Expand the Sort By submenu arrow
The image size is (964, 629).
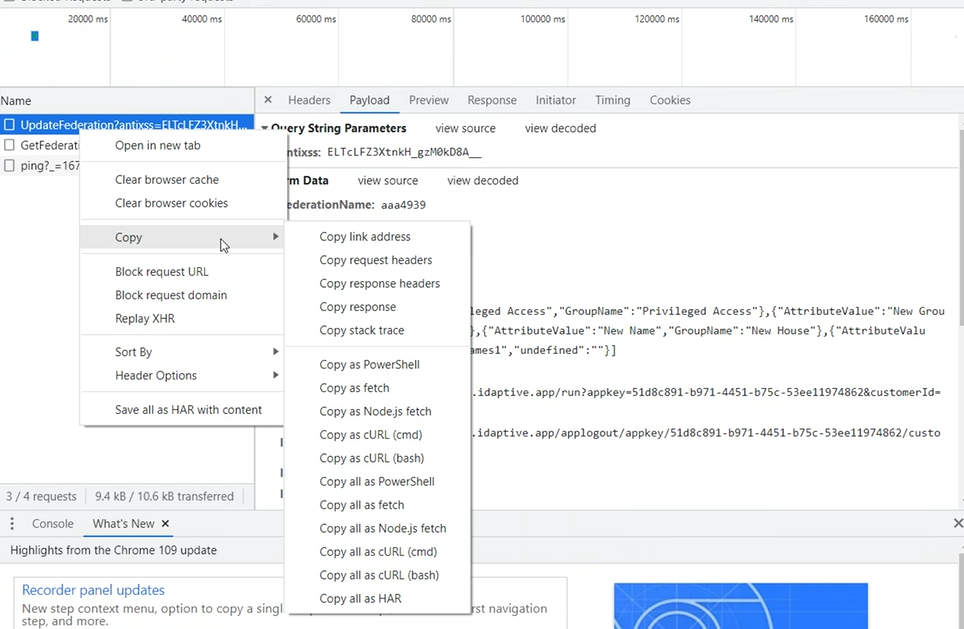pyautogui.click(x=275, y=352)
